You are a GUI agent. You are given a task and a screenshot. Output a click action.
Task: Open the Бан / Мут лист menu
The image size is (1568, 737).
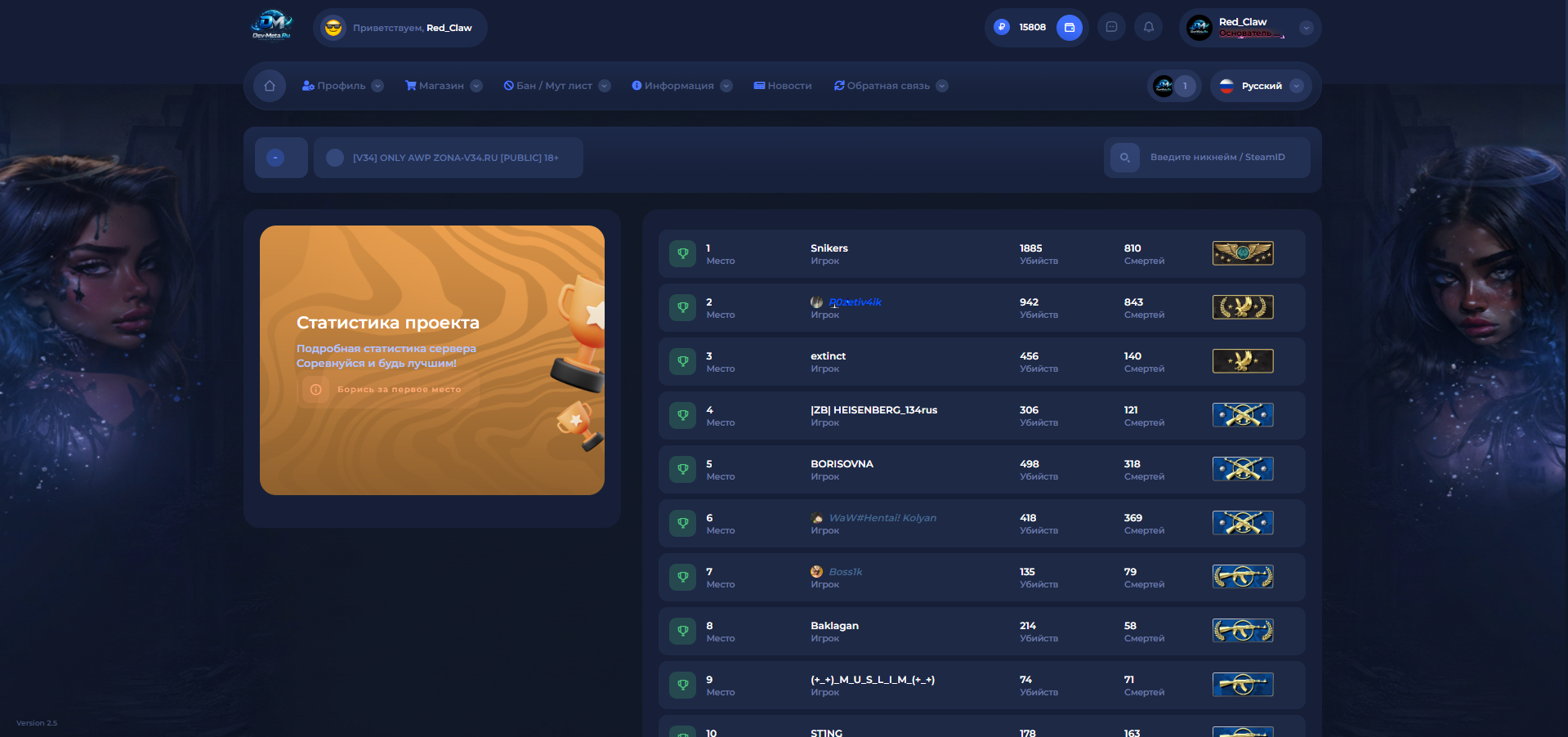pos(556,86)
